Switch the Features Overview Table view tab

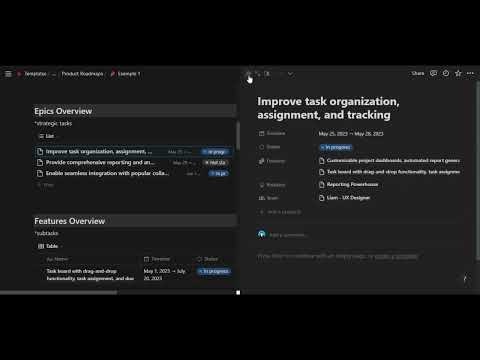pos(49,246)
